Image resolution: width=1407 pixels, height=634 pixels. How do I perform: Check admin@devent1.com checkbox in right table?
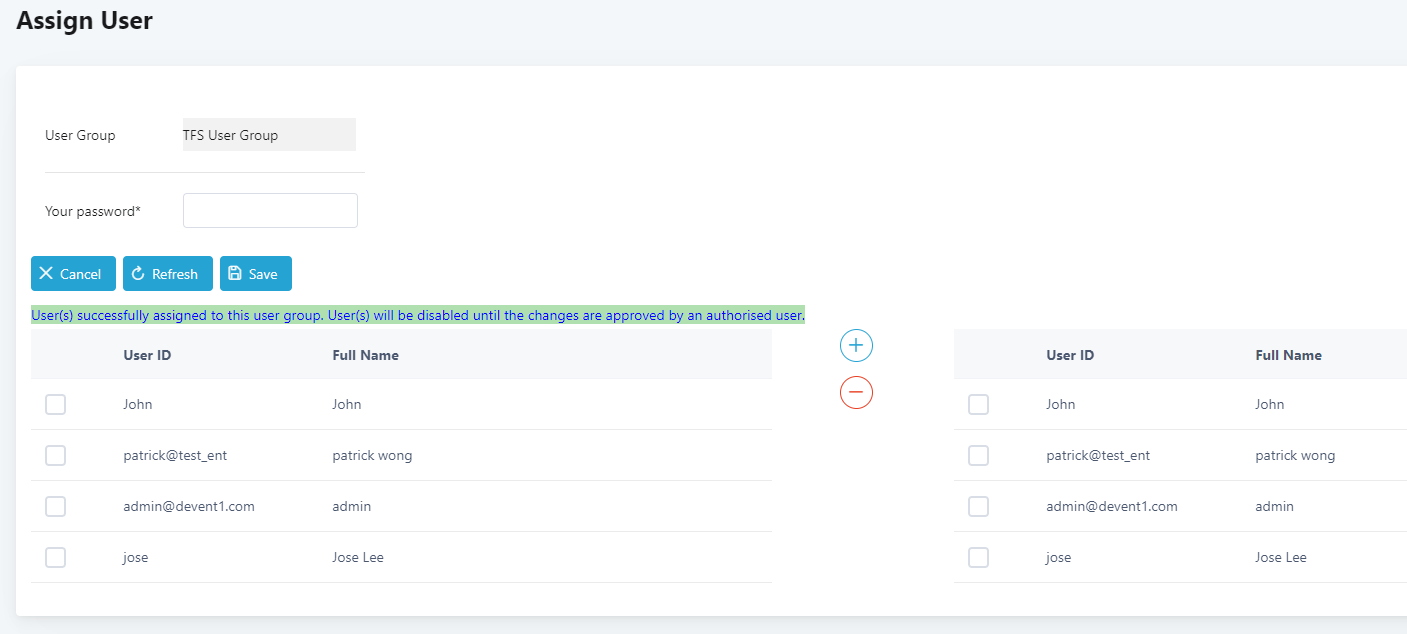point(979,506)
